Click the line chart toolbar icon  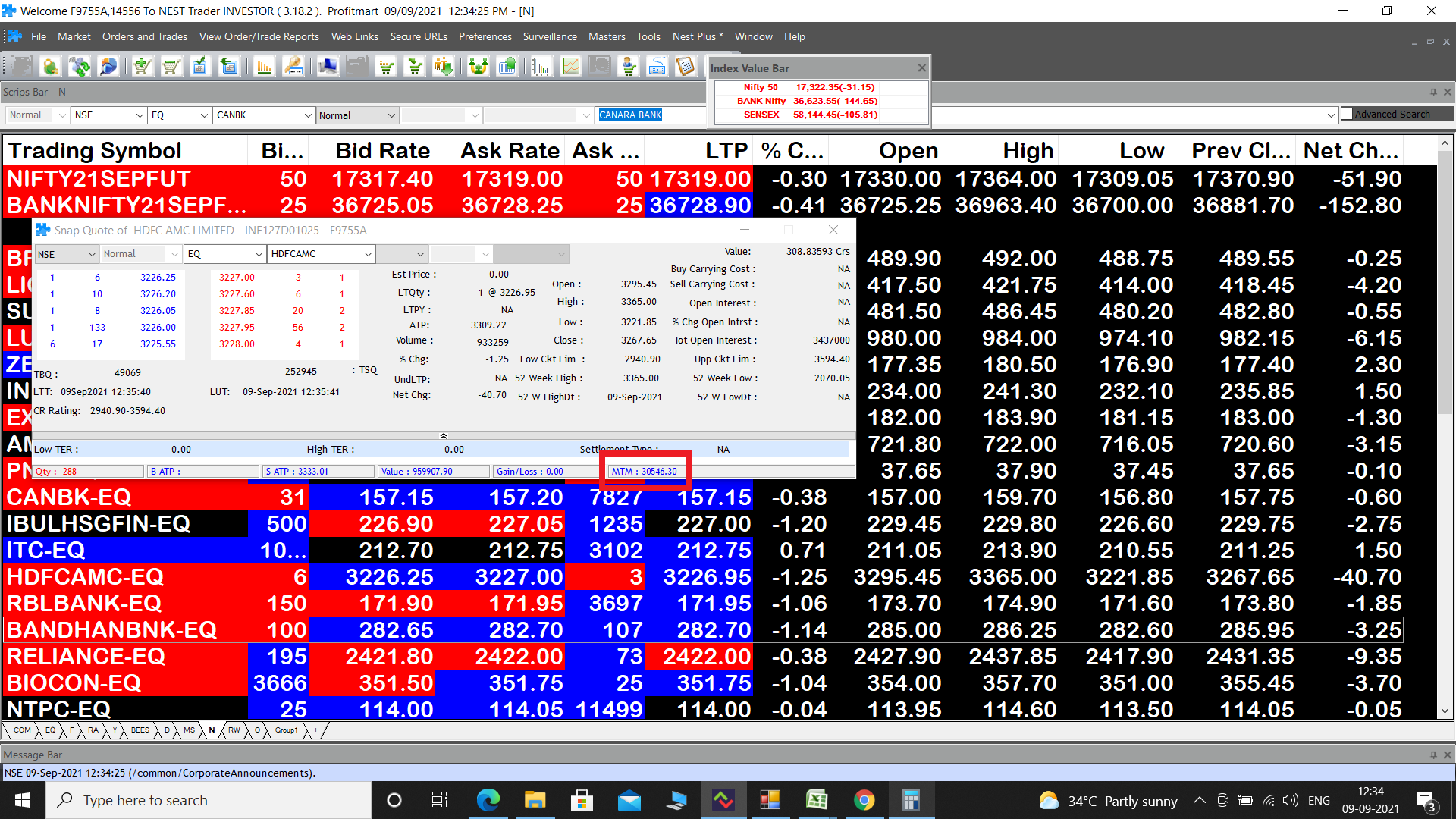point(570,67)
